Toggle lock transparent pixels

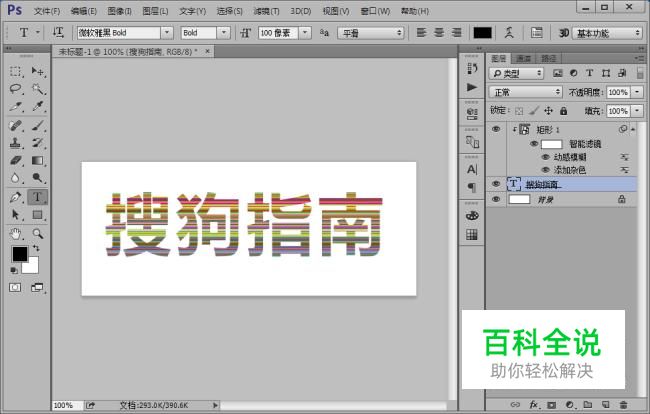tap(519, 111)
